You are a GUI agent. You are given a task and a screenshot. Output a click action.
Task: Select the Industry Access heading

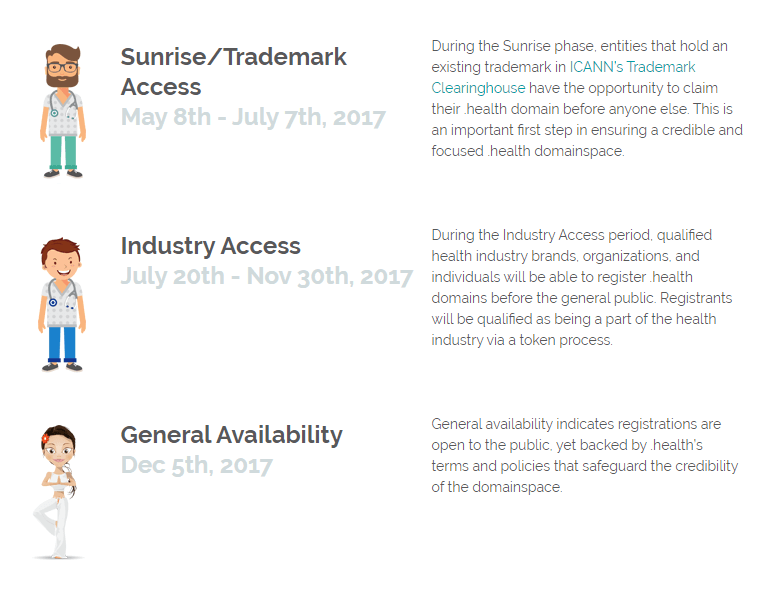(x=210, y=246)
